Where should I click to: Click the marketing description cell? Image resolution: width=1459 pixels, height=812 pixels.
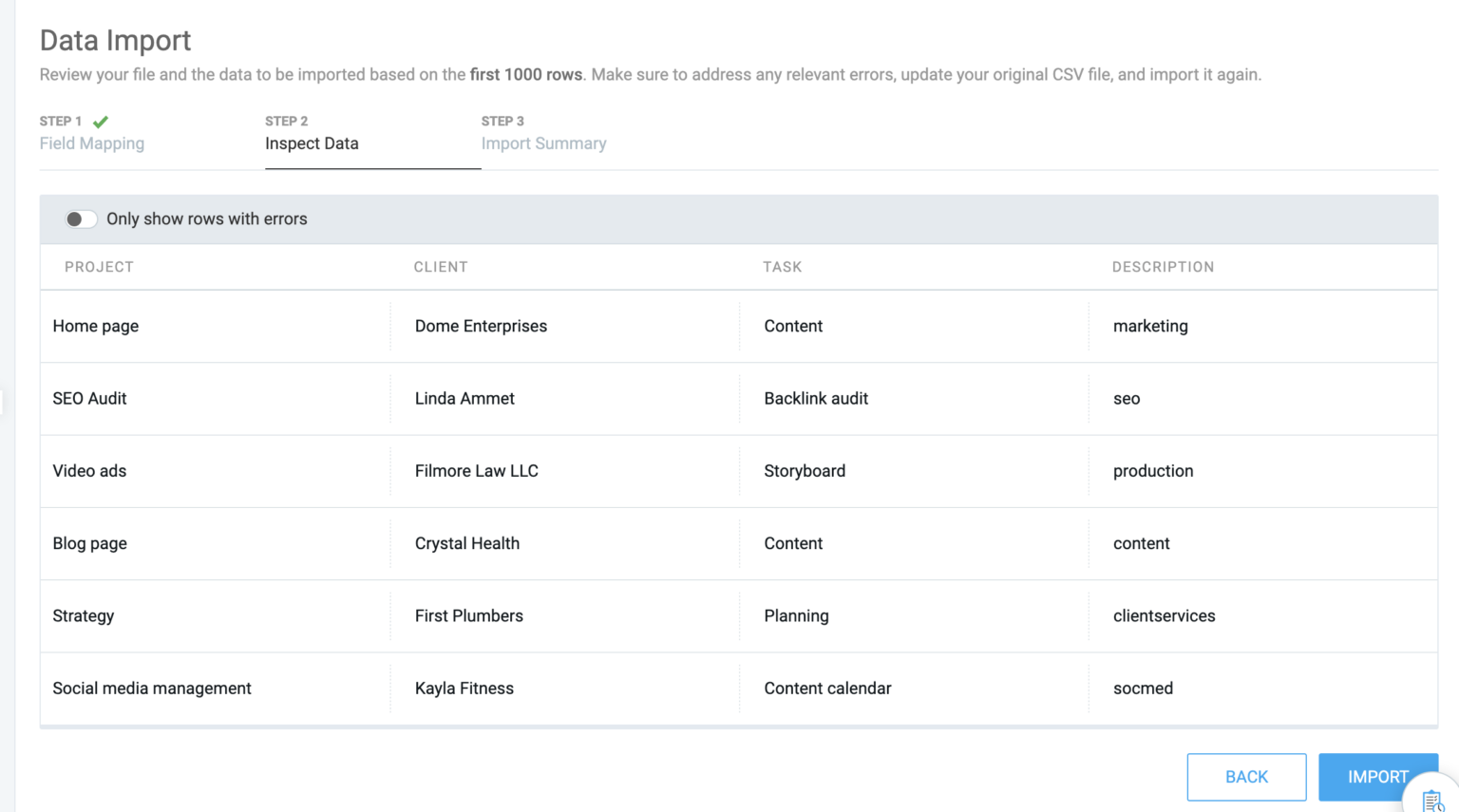pyautogui.click(x=1263, y=326)
